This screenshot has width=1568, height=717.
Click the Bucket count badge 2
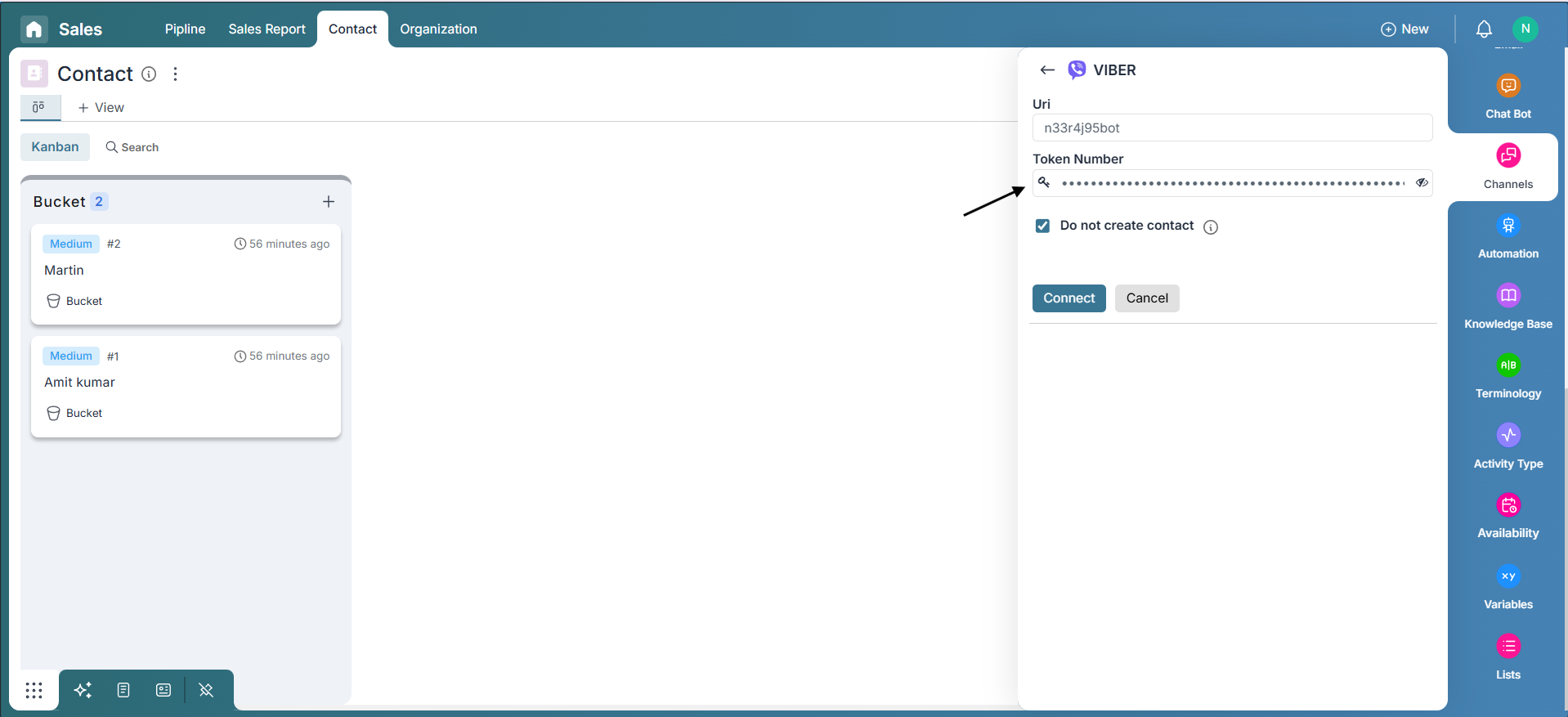click(99, 201)
